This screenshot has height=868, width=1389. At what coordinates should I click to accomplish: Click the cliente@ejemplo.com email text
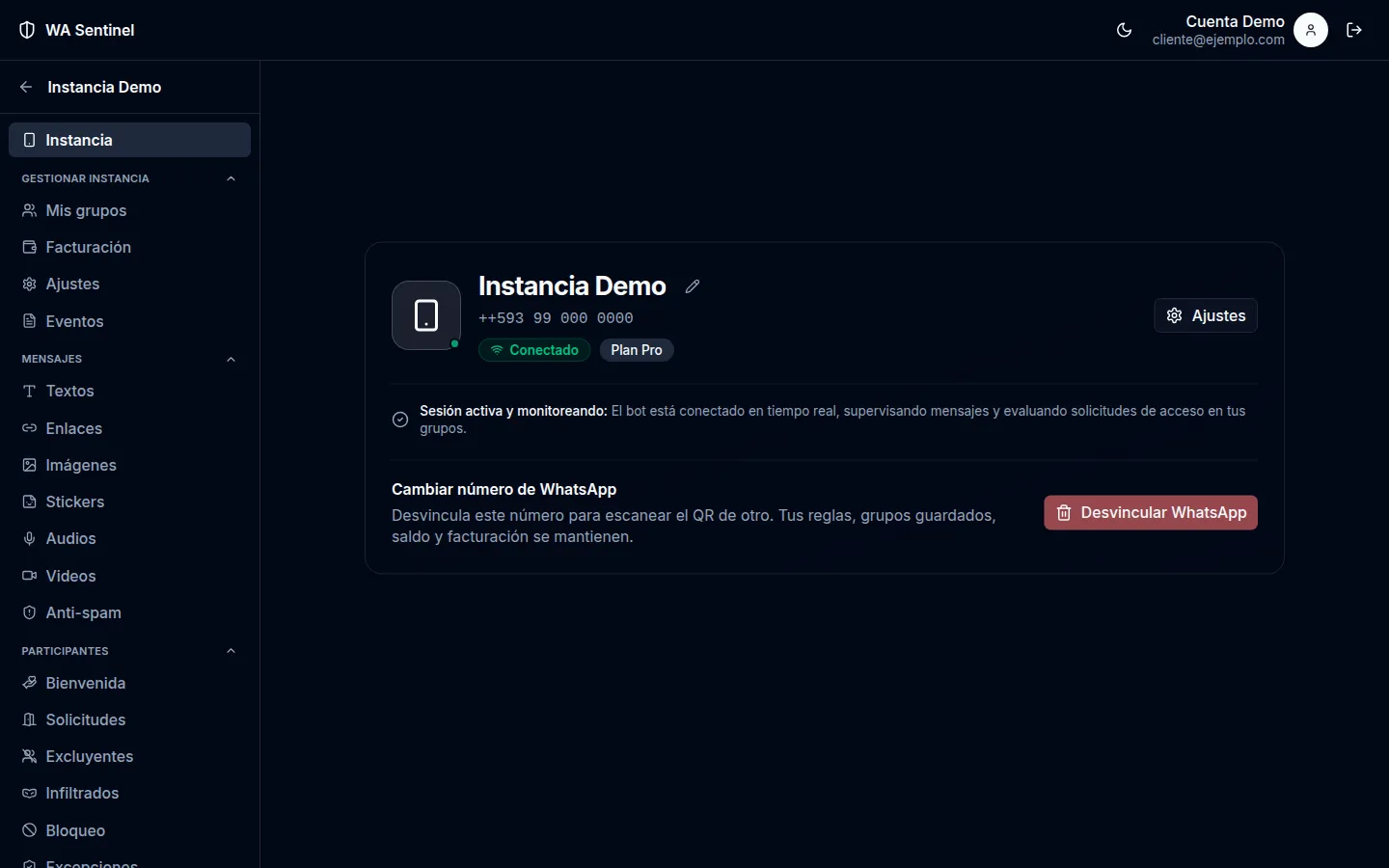1218,40
